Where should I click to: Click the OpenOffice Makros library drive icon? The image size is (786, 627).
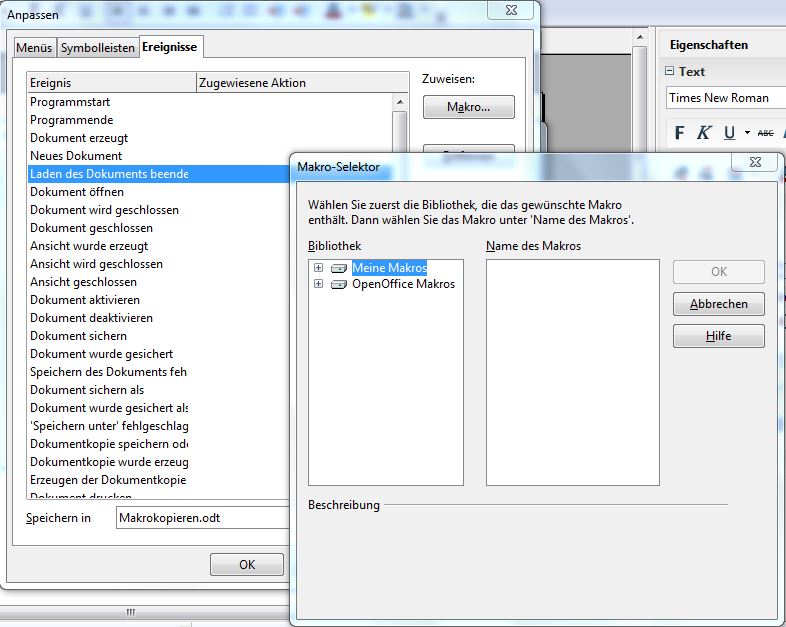[x=339, y=284]
